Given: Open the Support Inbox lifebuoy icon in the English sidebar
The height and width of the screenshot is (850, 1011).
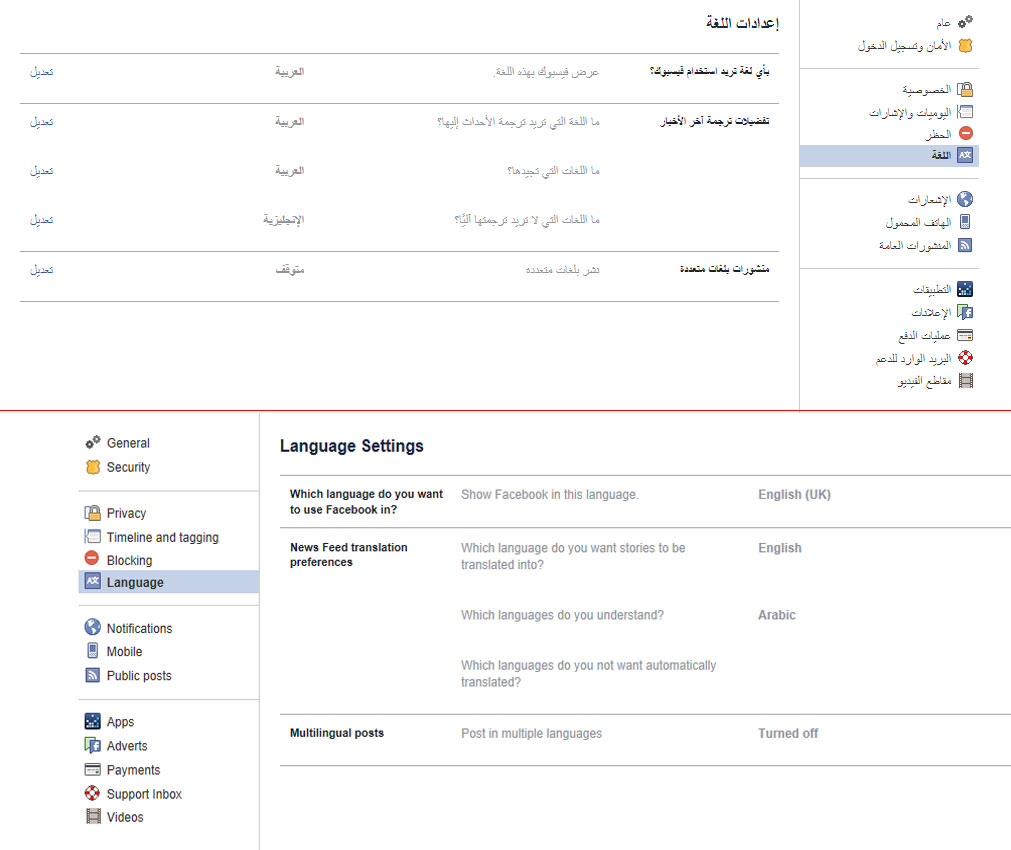Looking at the screenshot, I should (x=93, y=793).
